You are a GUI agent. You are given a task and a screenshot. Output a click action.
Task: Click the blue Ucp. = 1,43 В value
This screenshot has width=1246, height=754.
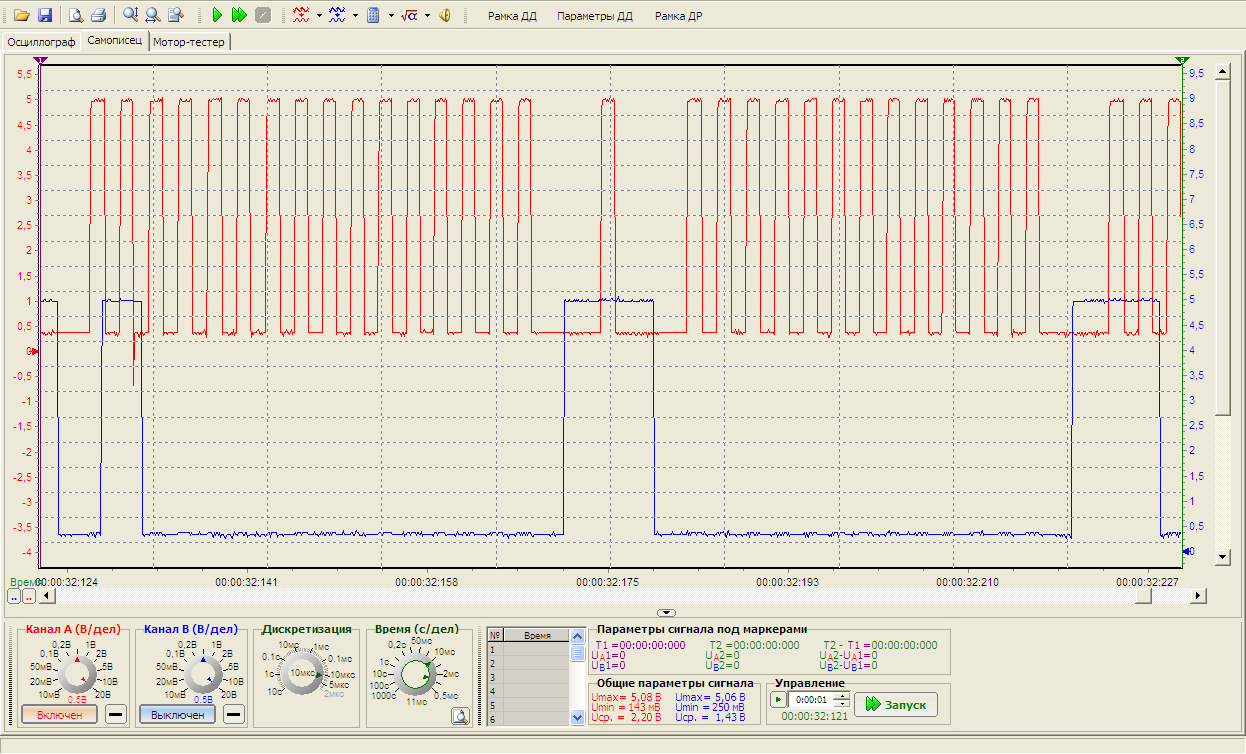pyautogui.click(x=711, y=717)
